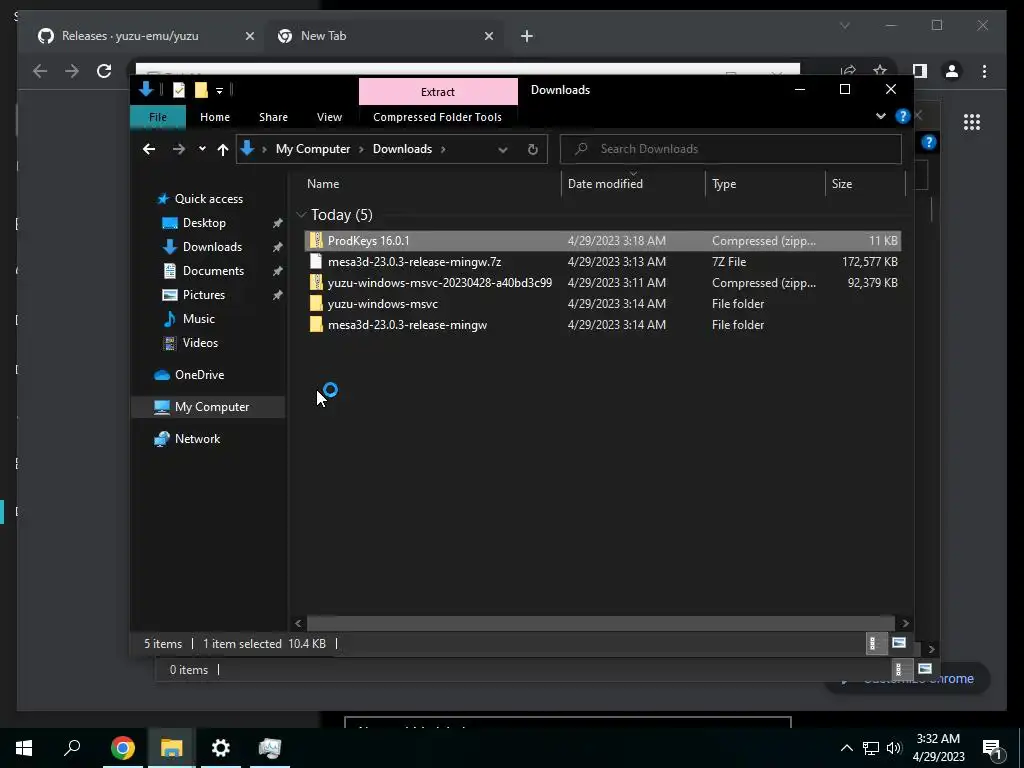This screenshot has width=1024, height=768.
Task: Open the Compressed Folder Tools tab
Action: click(x=438, y=117)
